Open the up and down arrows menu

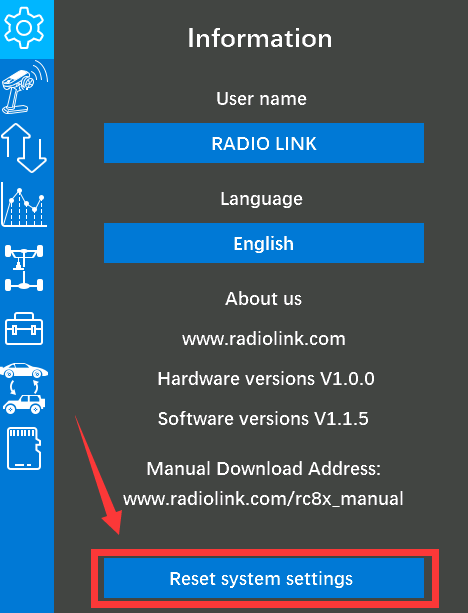coord(24,148)
